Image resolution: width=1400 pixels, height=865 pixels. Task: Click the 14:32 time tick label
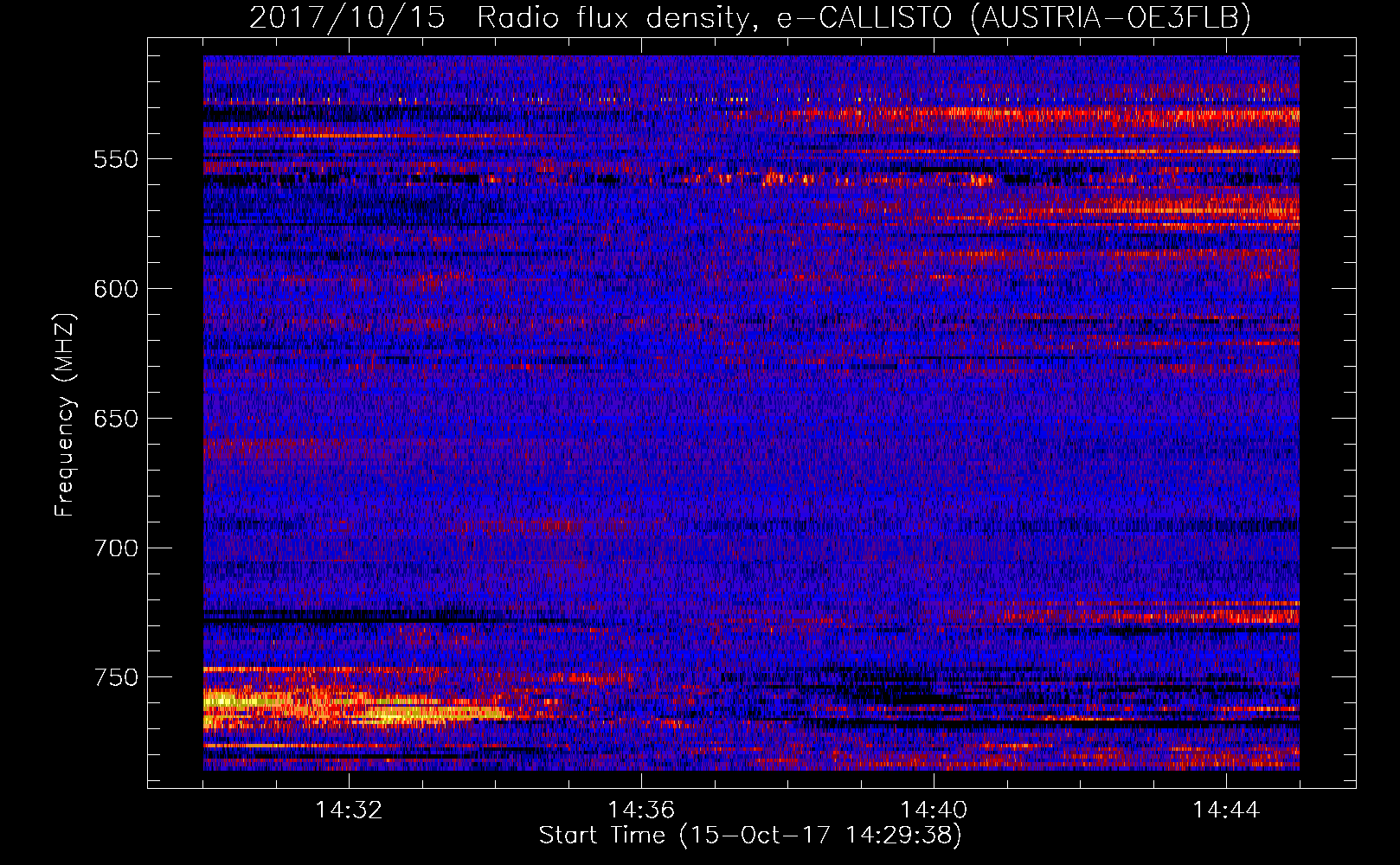click(349, 810)
